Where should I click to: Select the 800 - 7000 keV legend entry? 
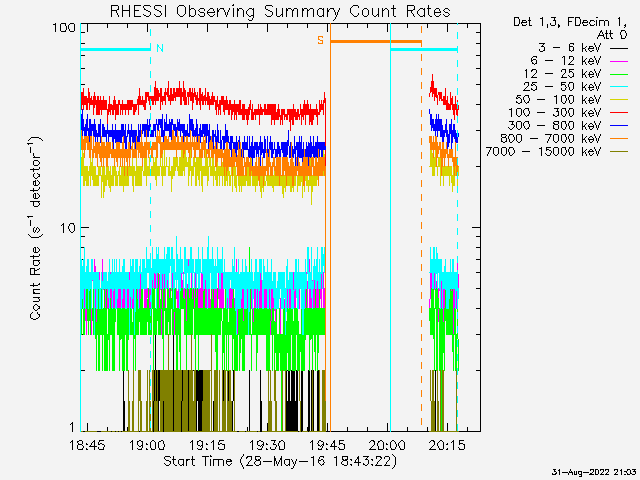pos(564,138)
